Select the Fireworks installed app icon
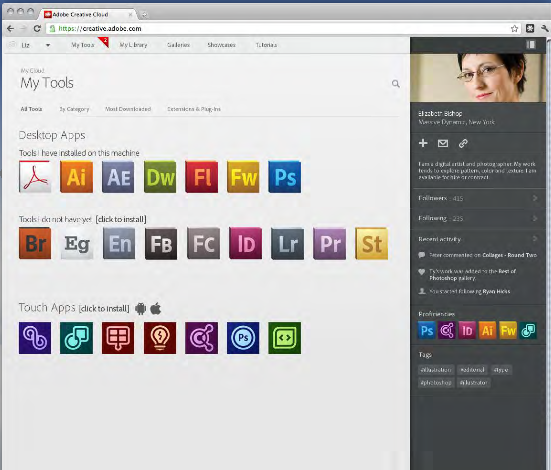Image resolution: width=551 pixels, height=470 pixels. coord(243,177)
